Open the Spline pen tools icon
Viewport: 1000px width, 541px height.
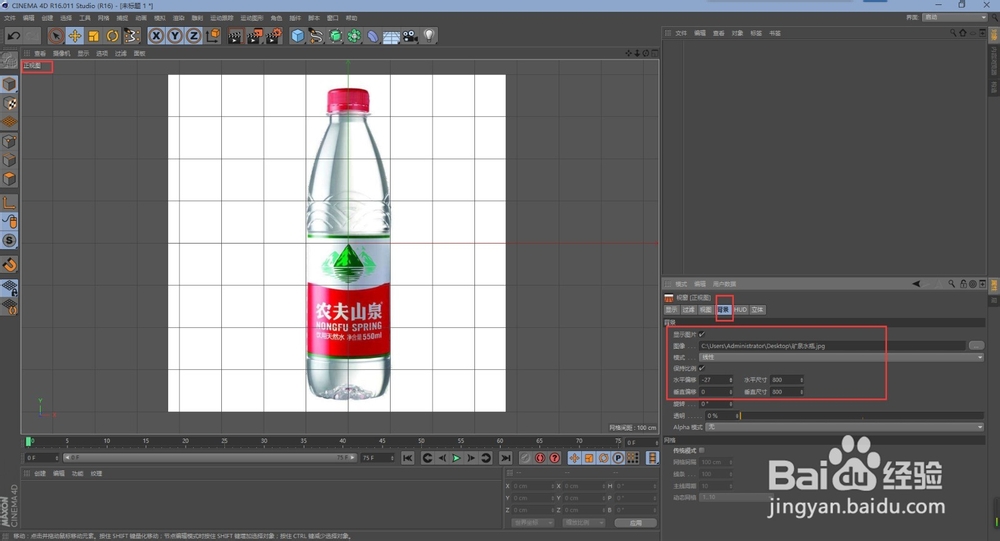[316, 36]
